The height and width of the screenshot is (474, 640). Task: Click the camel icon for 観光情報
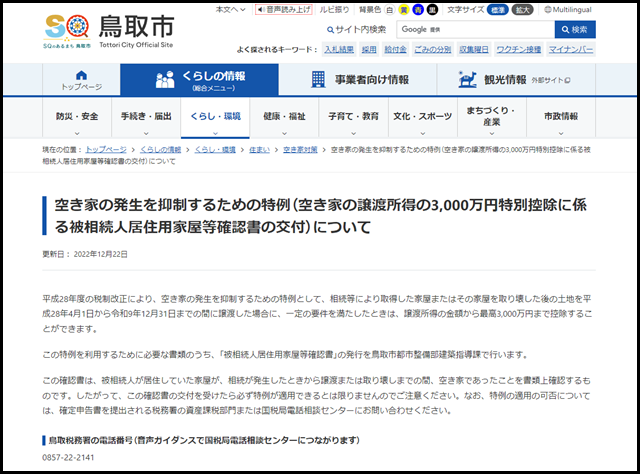point(467,79)
